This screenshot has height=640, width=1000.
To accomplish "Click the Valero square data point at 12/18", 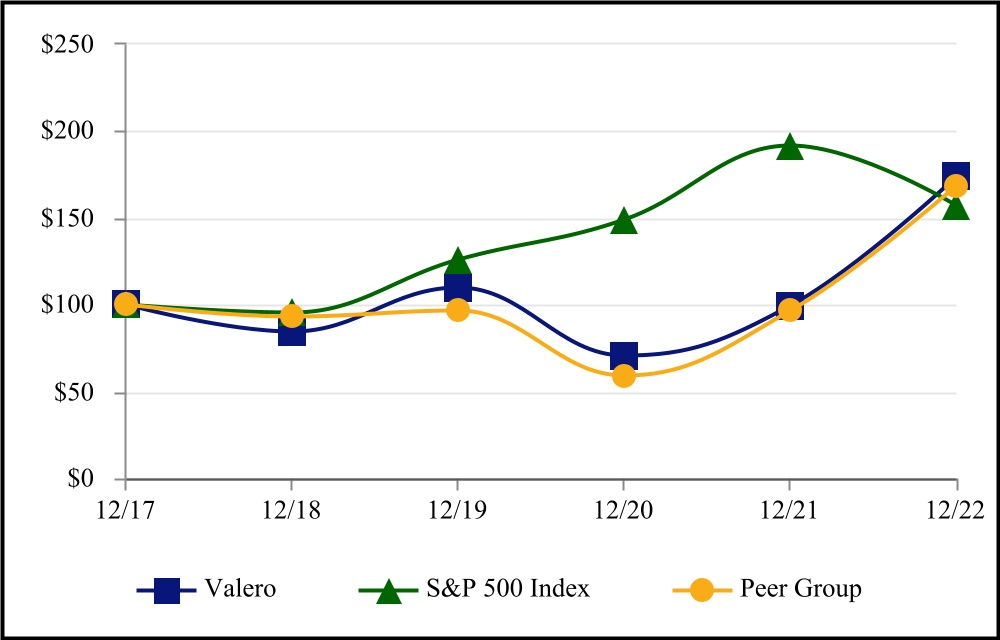I will (x=291, y=332).
